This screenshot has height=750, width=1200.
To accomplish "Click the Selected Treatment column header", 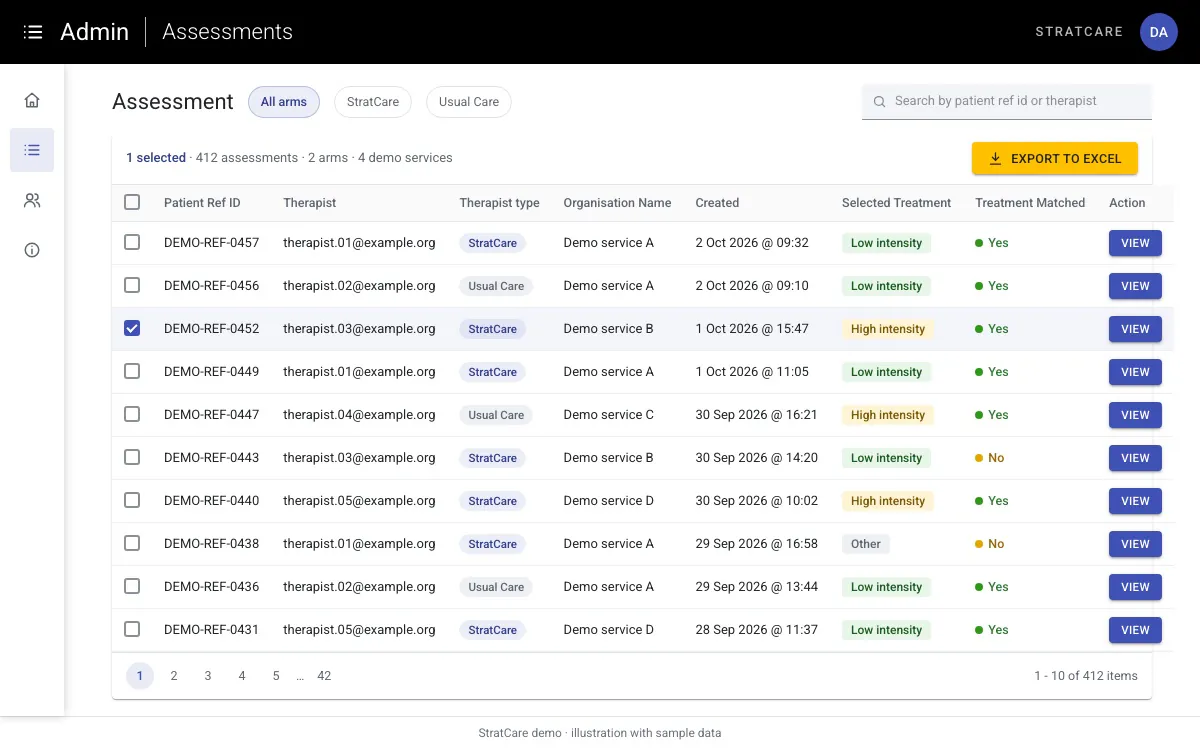I will point(896,203).
